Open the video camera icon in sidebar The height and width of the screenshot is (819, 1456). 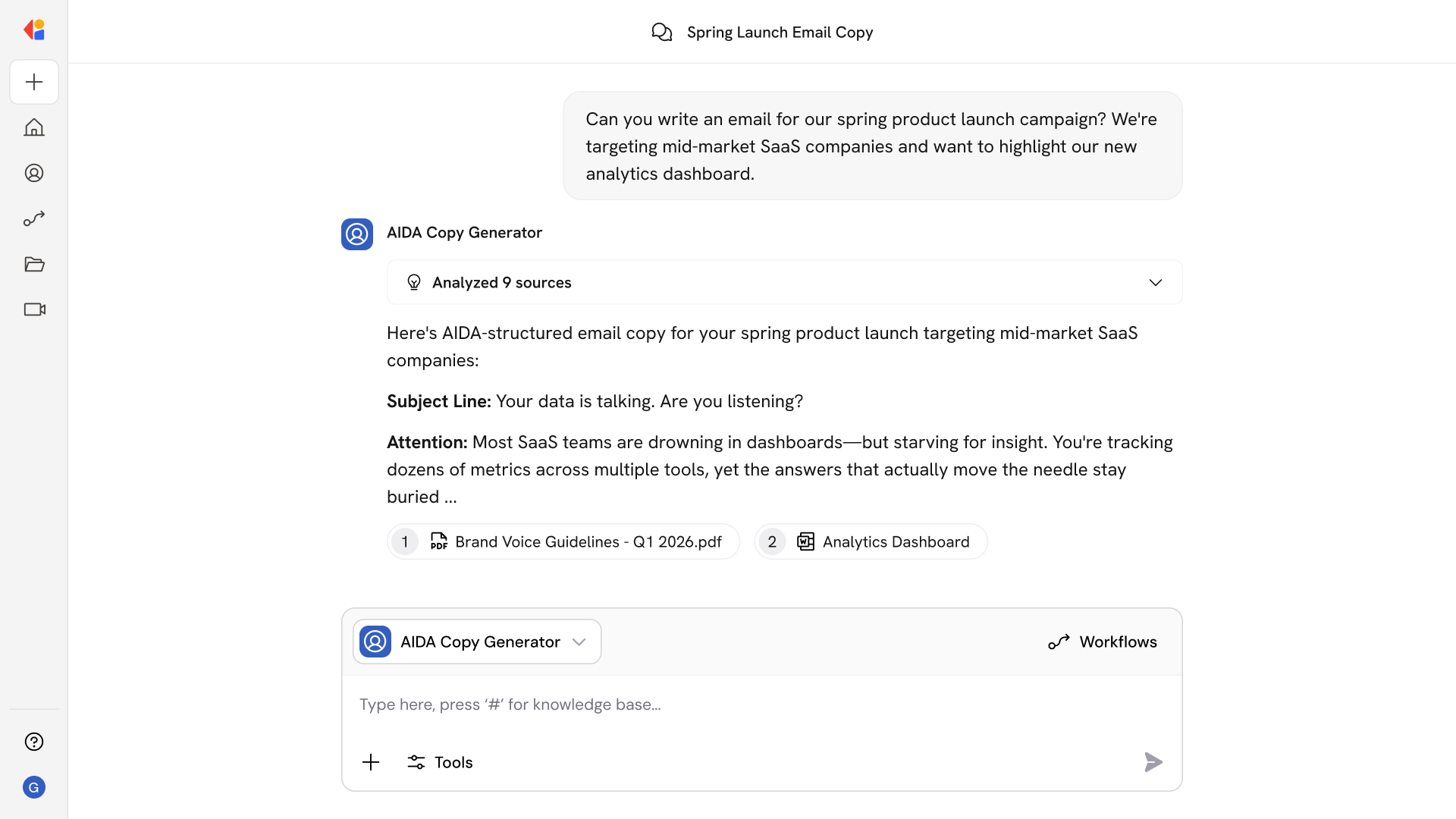pyautogui.click(x=34, y=309)
